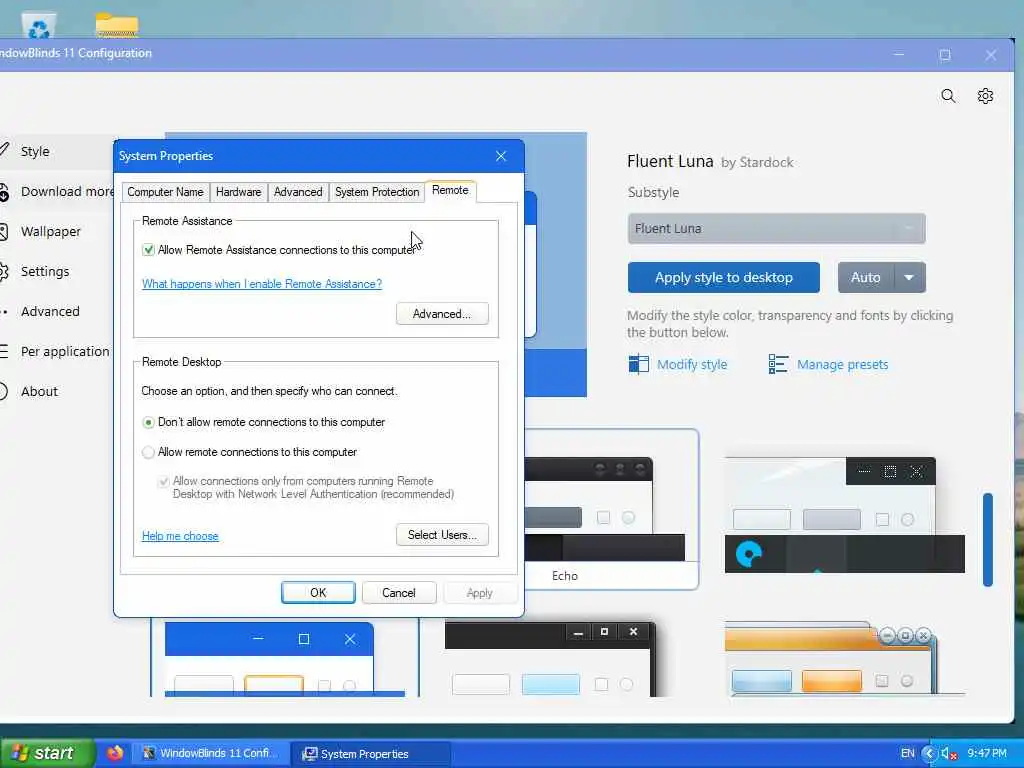This screenshot has width=1024, height=768.
Task: Select Allow remote connections to this computer
Action: click(x=148, y=452)
